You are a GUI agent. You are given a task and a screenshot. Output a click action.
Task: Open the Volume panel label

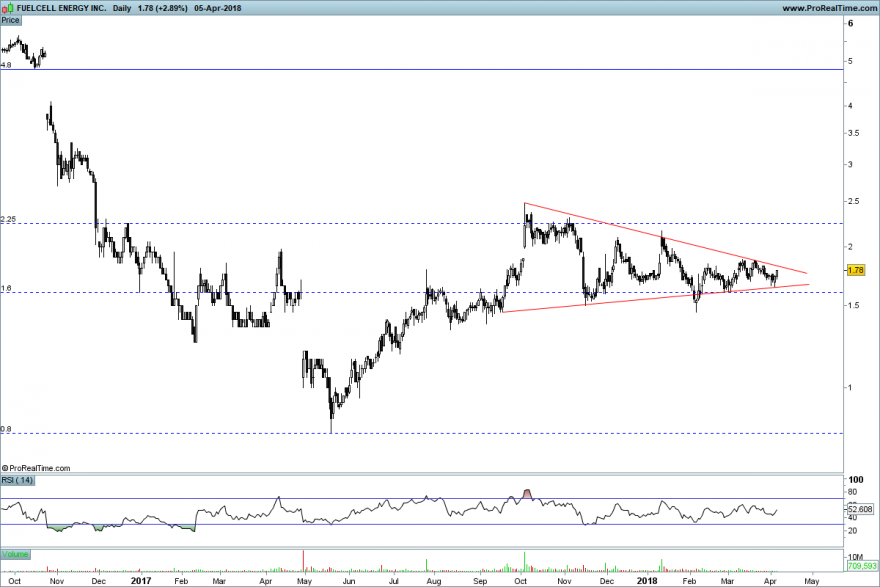click(x=15, y=554)
